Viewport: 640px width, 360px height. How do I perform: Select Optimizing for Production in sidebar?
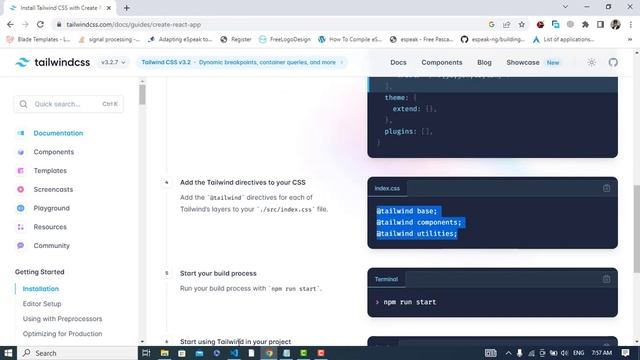point(62,334)
